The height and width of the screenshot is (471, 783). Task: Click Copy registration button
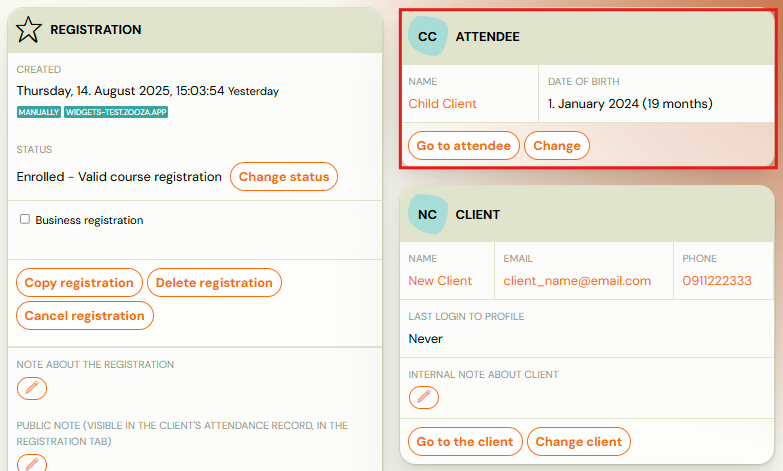[79, 283]
